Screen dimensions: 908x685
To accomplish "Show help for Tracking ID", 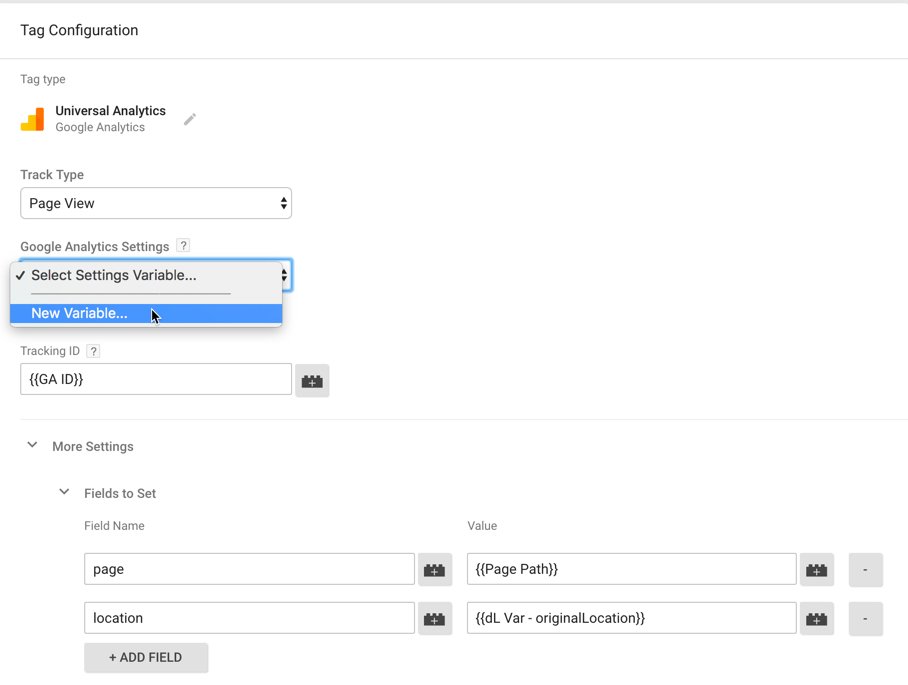I will coord(93,350).
